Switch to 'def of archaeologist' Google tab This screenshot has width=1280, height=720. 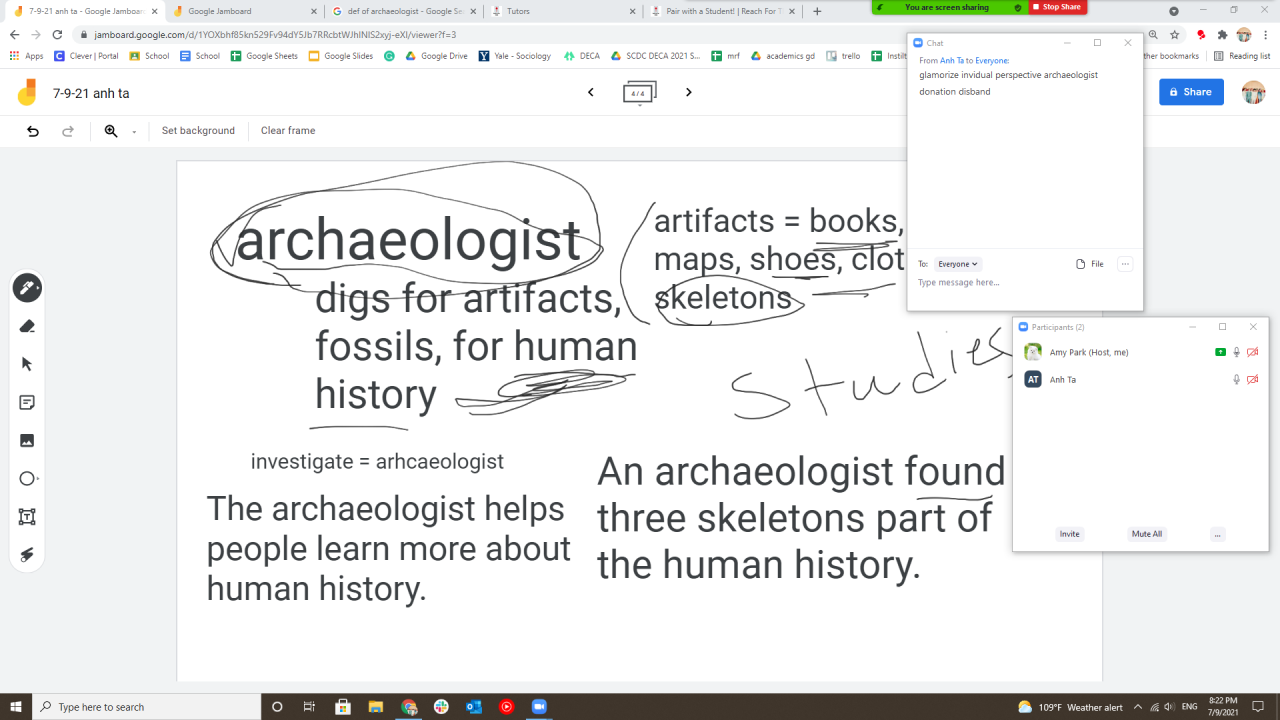(x=402, y=11)
